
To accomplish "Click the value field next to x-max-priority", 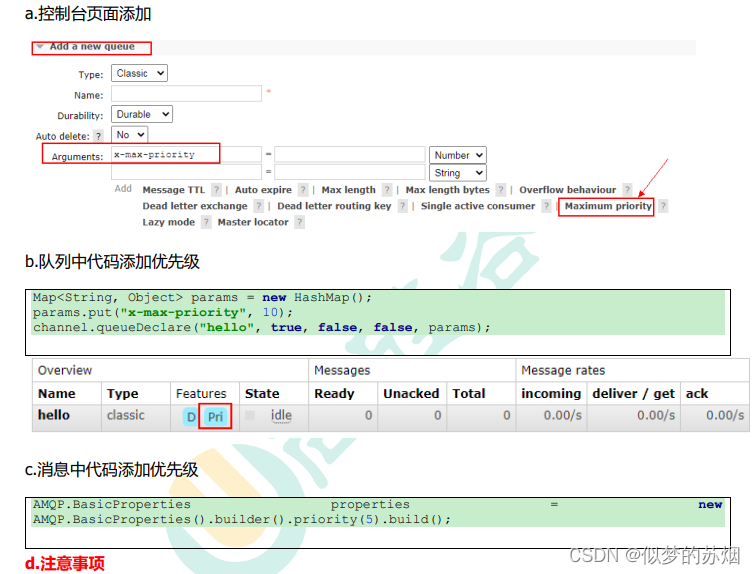I will 350,155.
